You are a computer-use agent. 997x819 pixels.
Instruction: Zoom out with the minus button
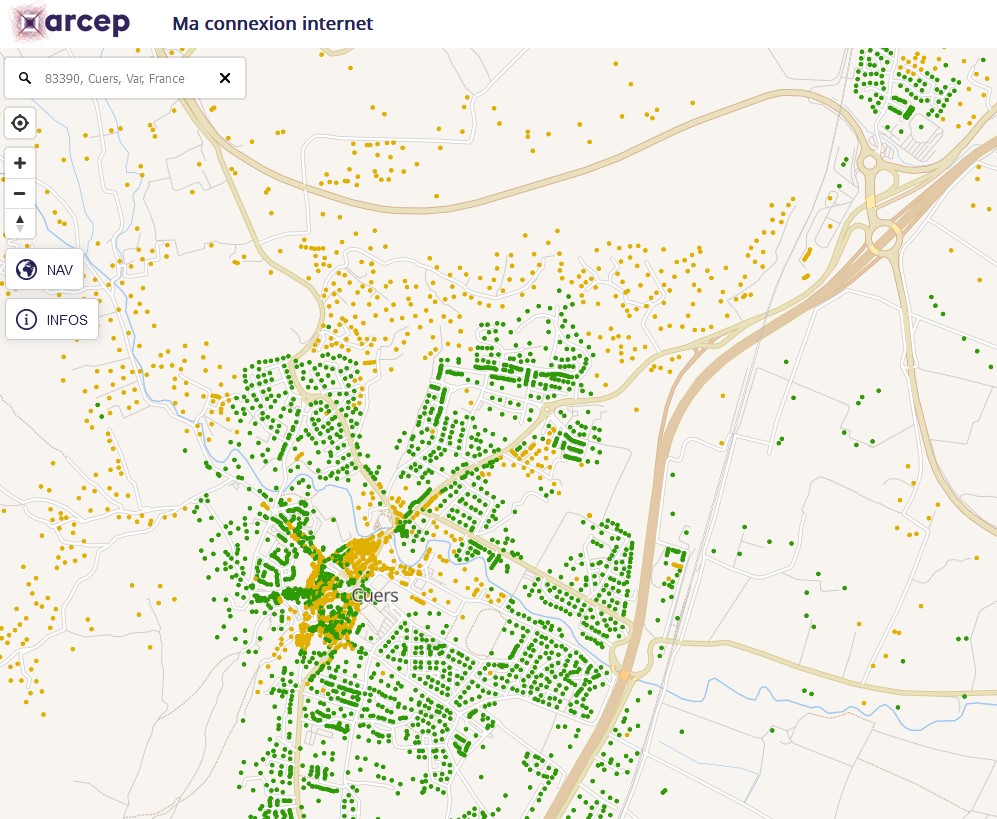click(x=20, y=193)
